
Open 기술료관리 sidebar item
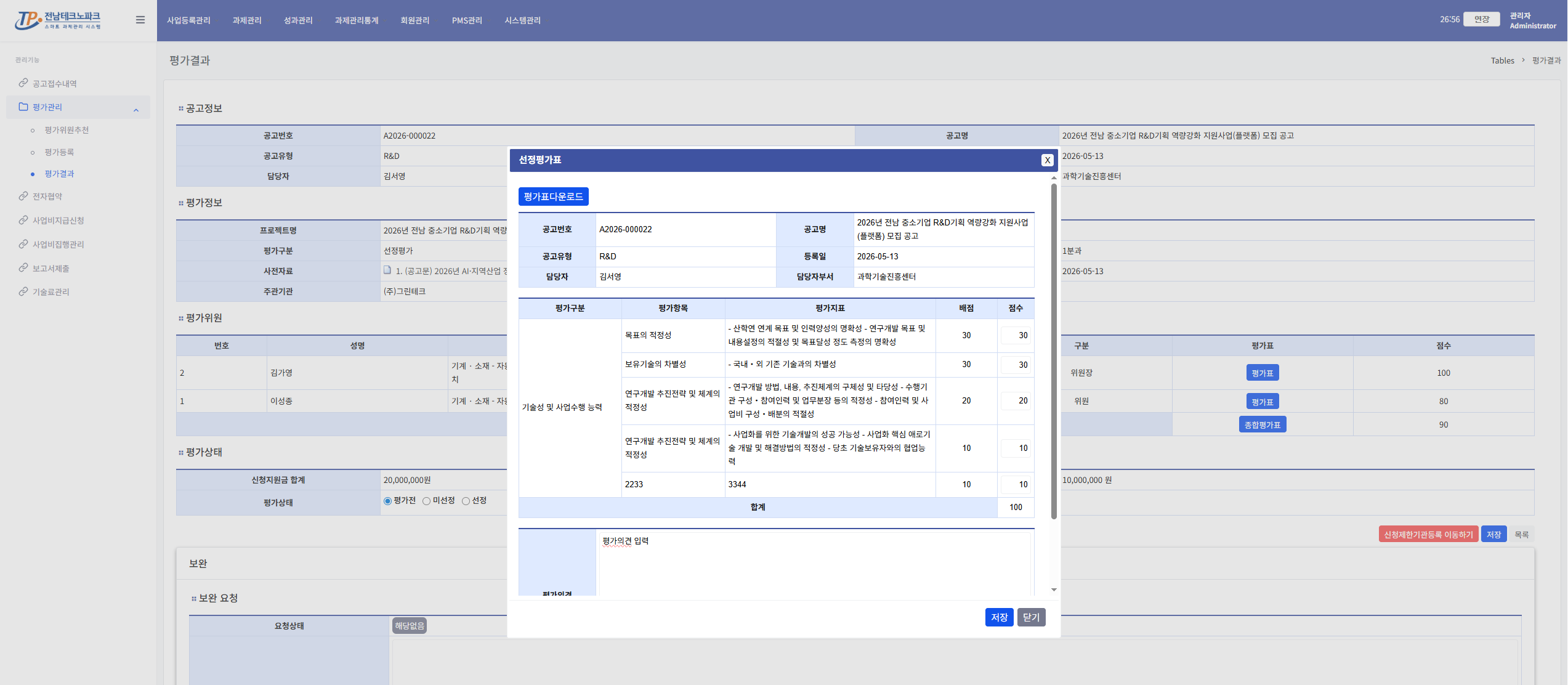pyautogui.click(x=51, y=292)
